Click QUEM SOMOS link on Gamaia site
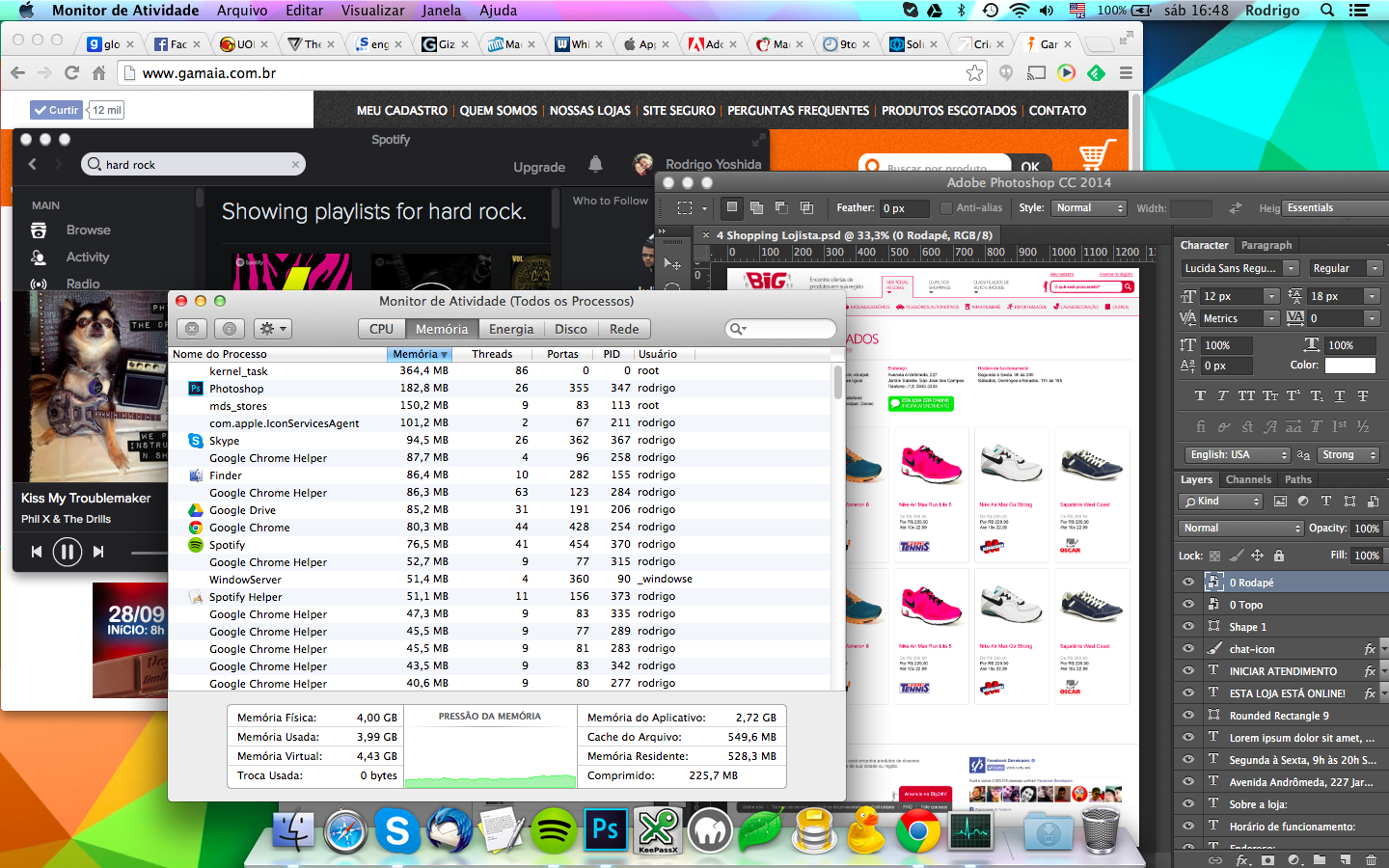This screenshot has width=1389, height=868. 499,111
